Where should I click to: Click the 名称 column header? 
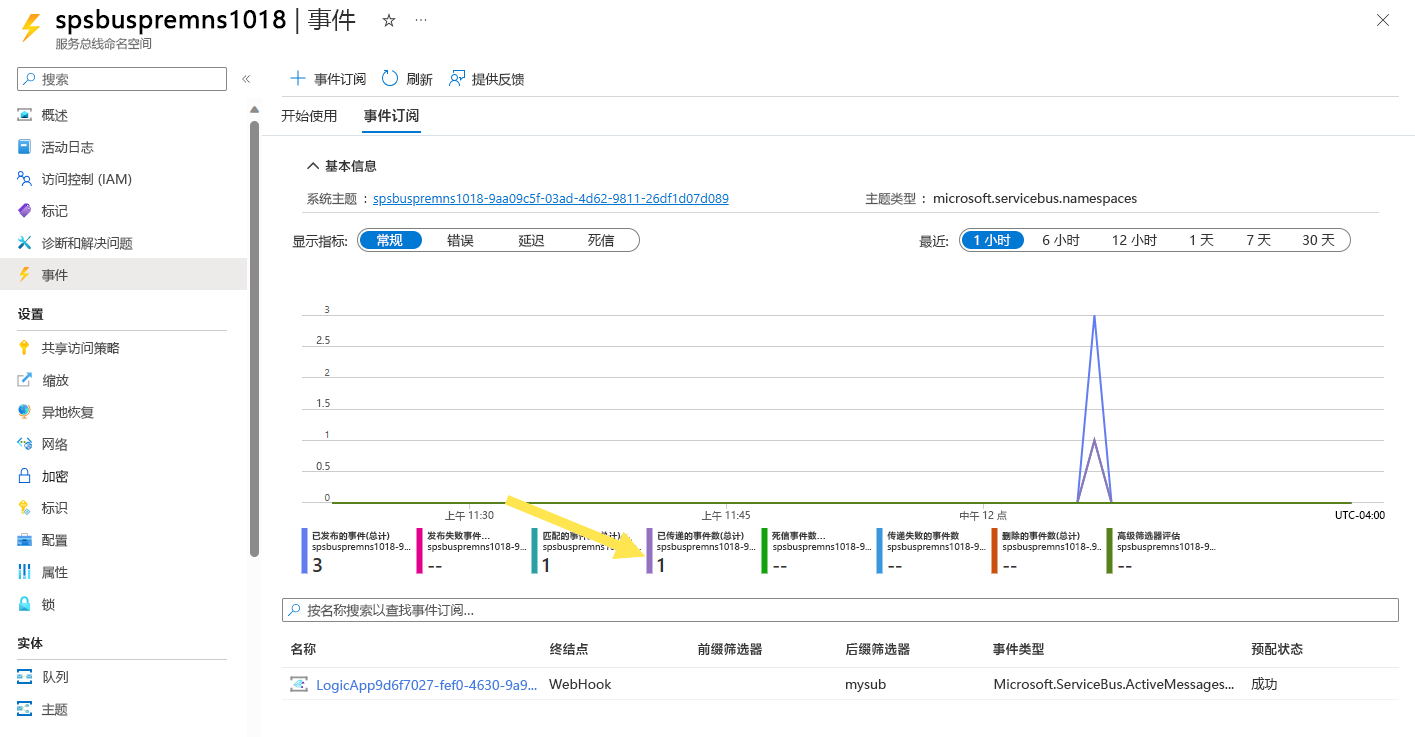303,649
